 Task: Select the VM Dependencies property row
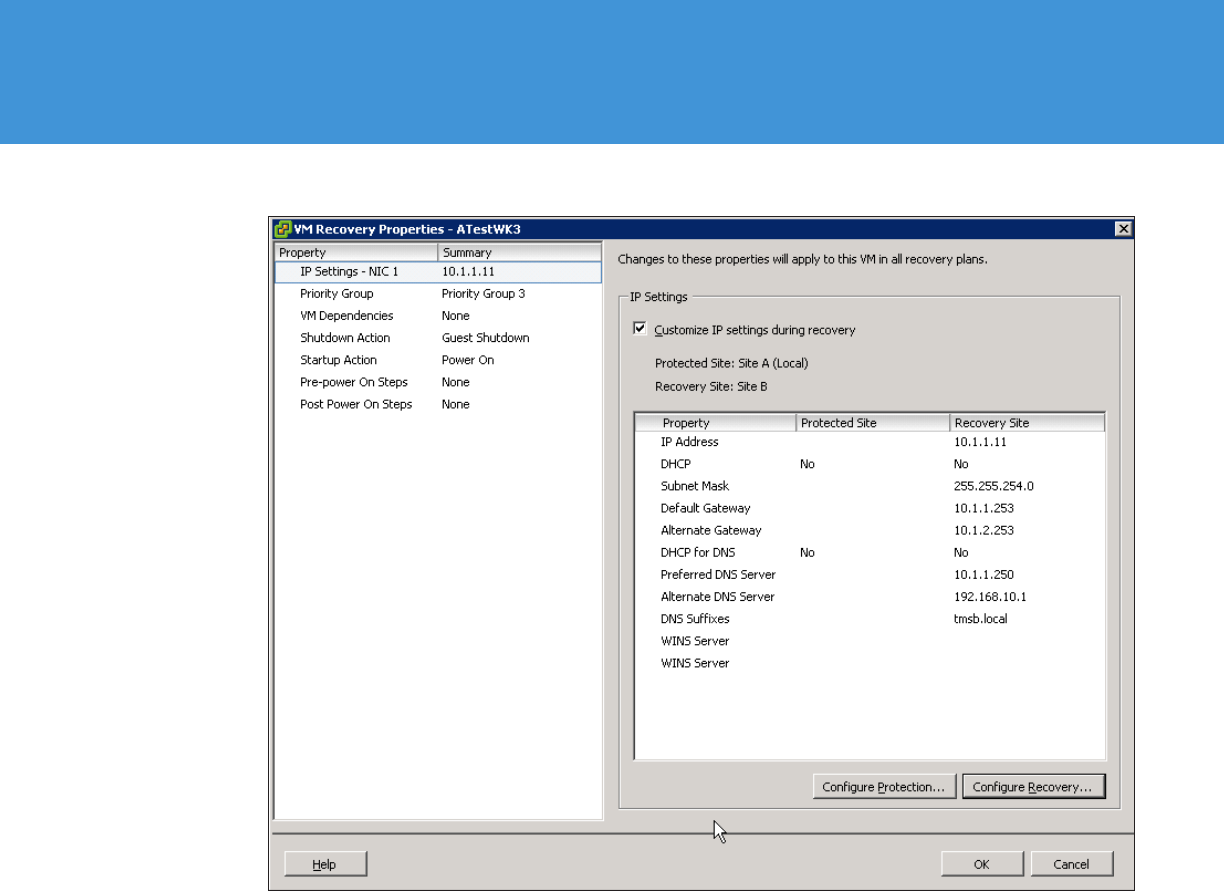(x=438, y=316)
